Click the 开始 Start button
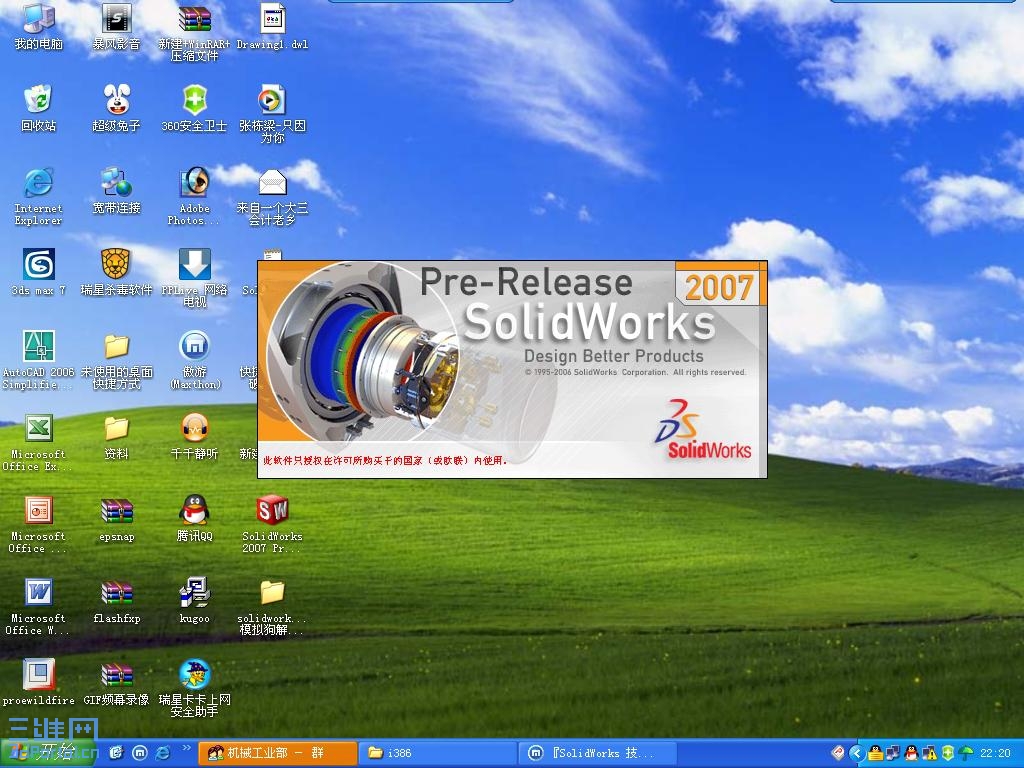 47,753
